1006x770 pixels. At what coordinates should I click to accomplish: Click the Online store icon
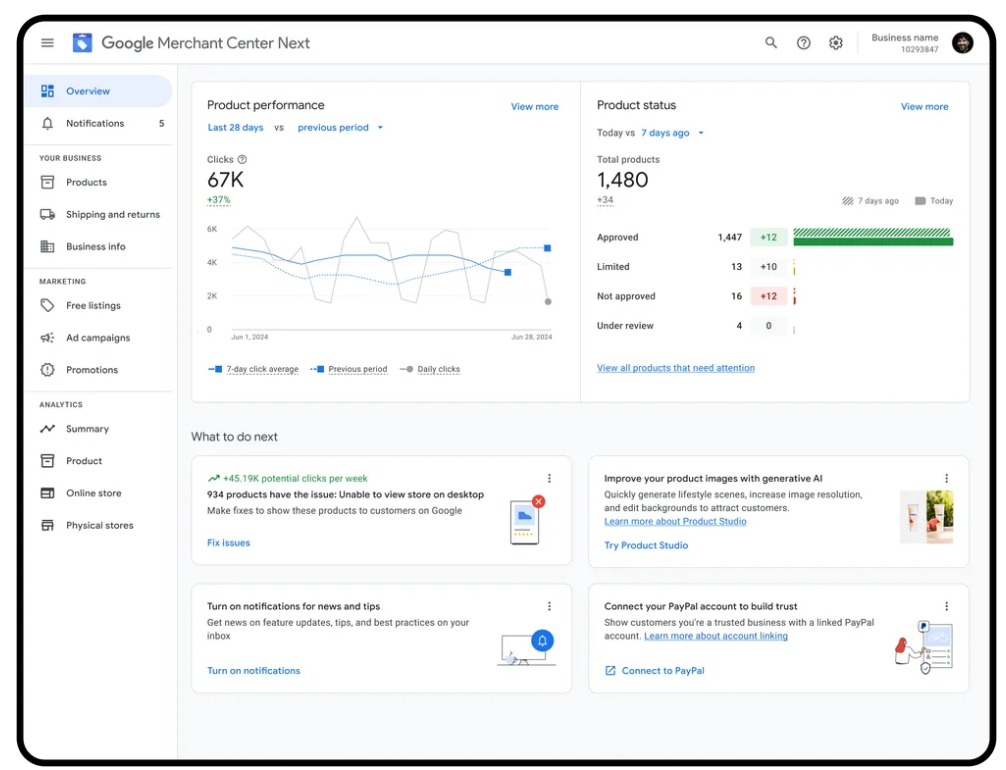point(47,493)
